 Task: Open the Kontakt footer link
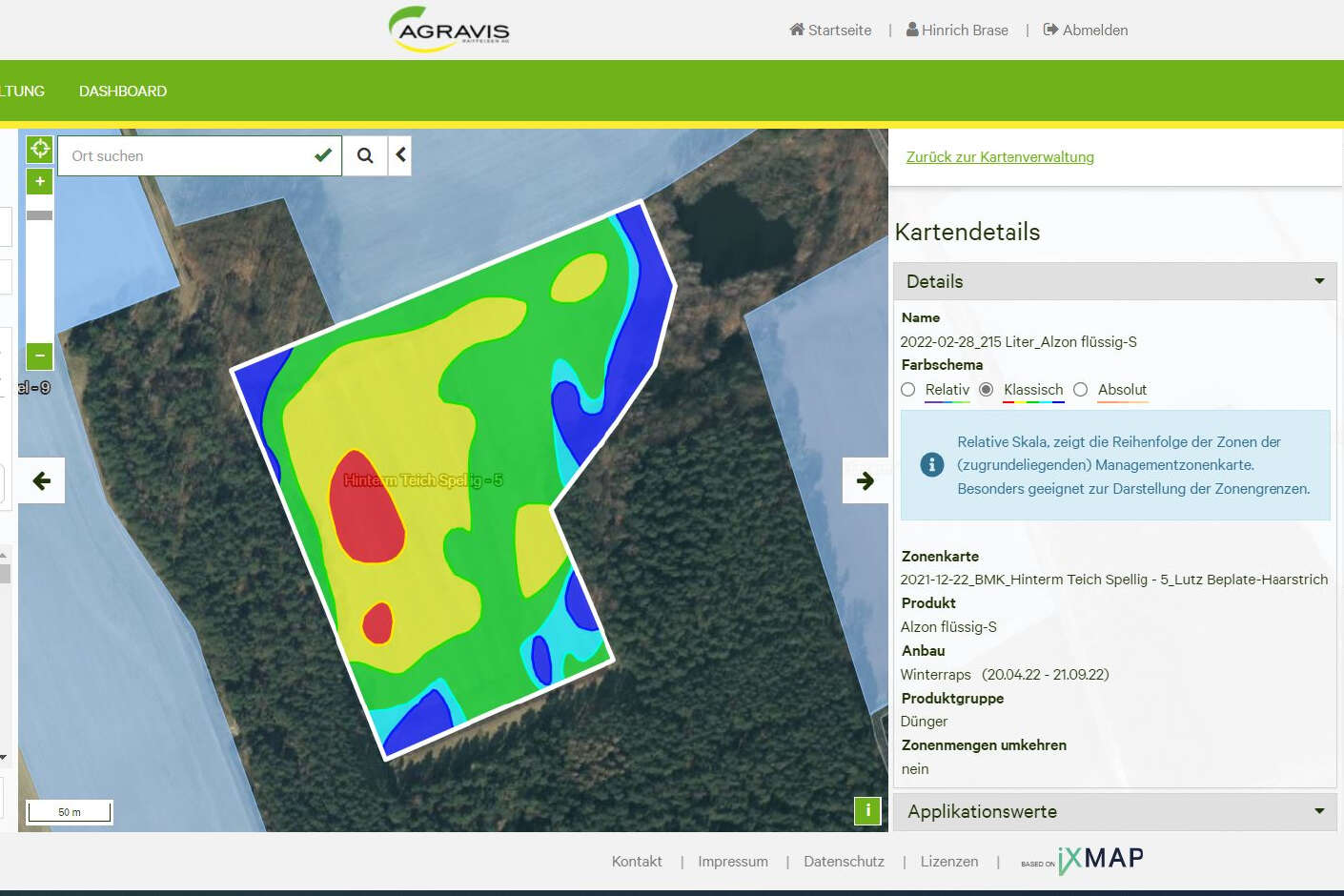tap(637, 862)
